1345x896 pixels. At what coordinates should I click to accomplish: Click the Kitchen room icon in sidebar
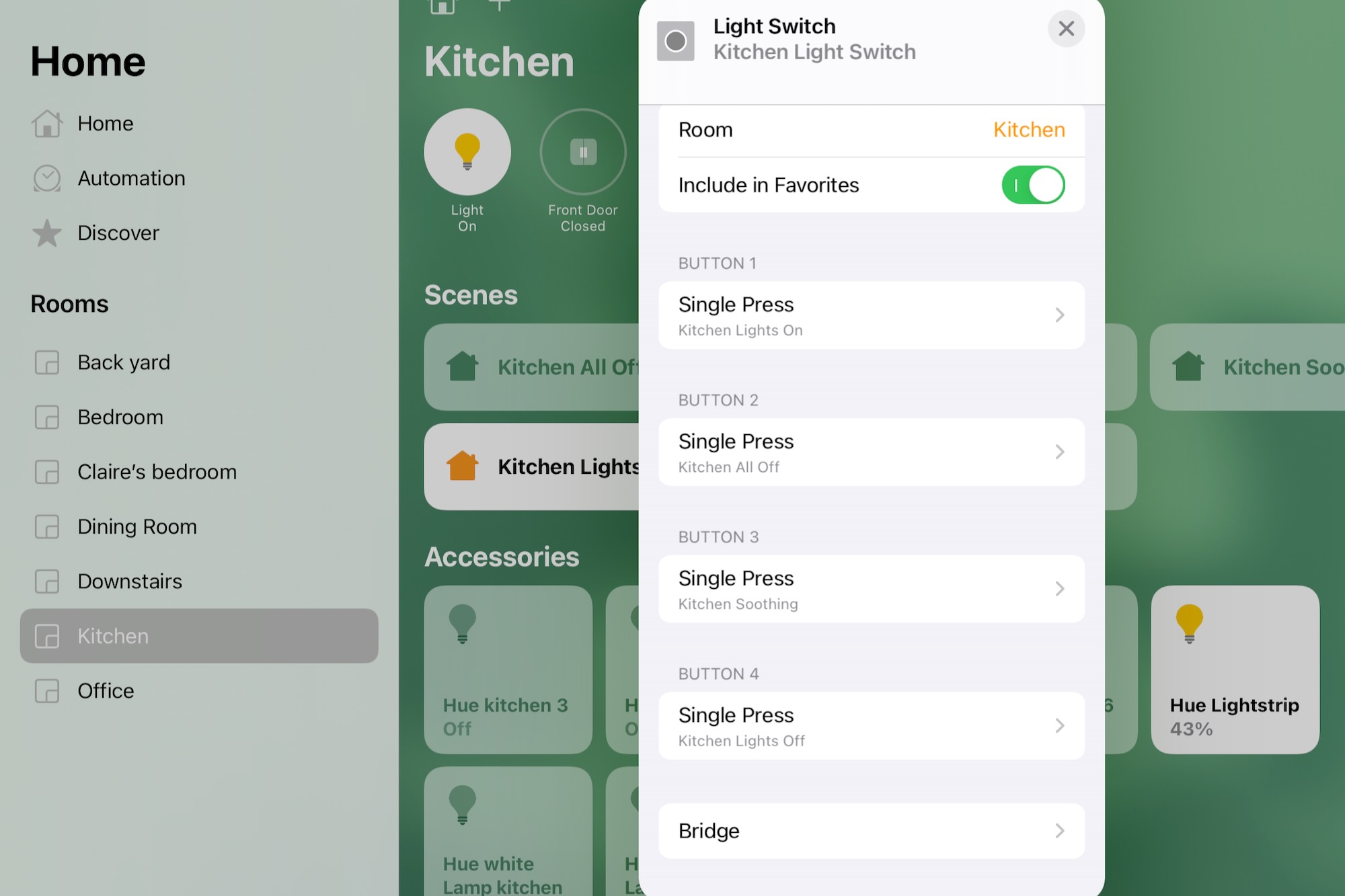pyautogui.click(x=47, y=635)
